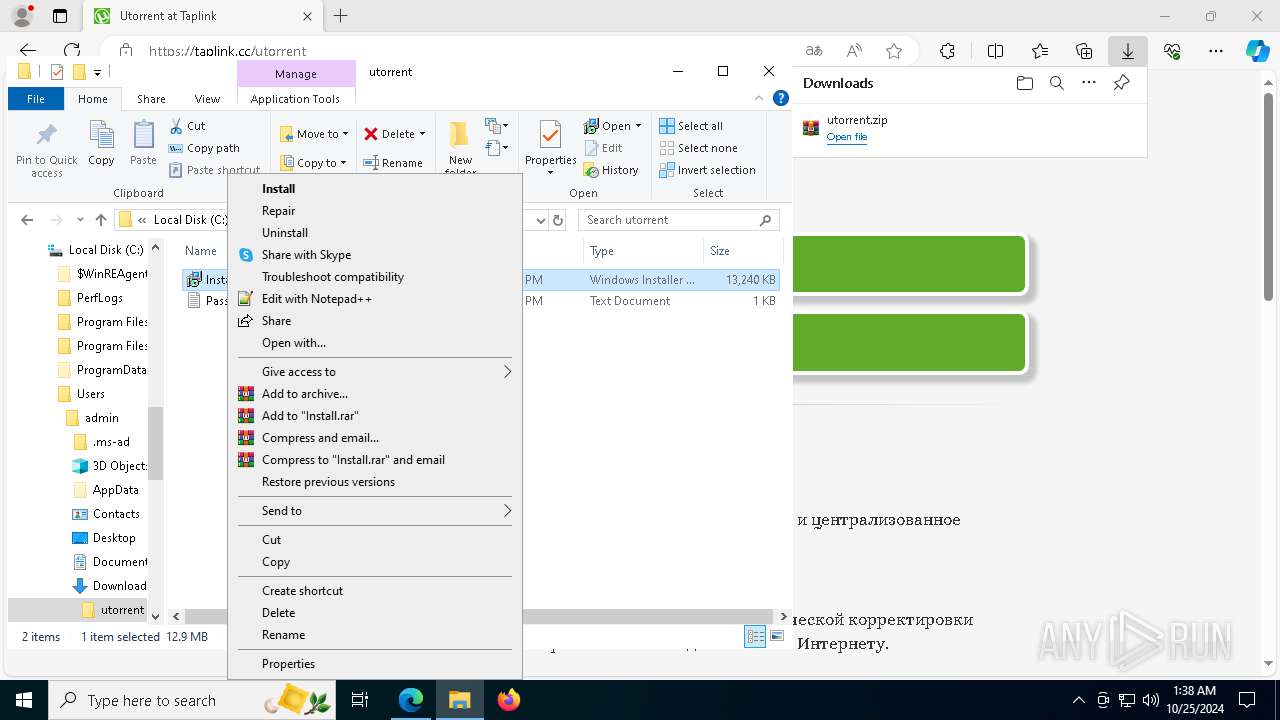Screen dimensions: 1280x720
Task: Click Windows Start button
Action: (24, 700)
